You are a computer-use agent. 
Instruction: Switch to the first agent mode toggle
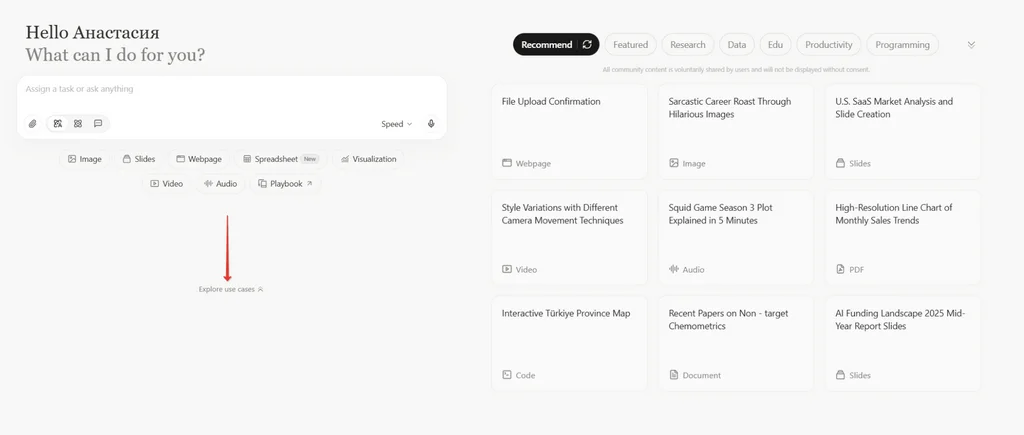pos(58,124)
